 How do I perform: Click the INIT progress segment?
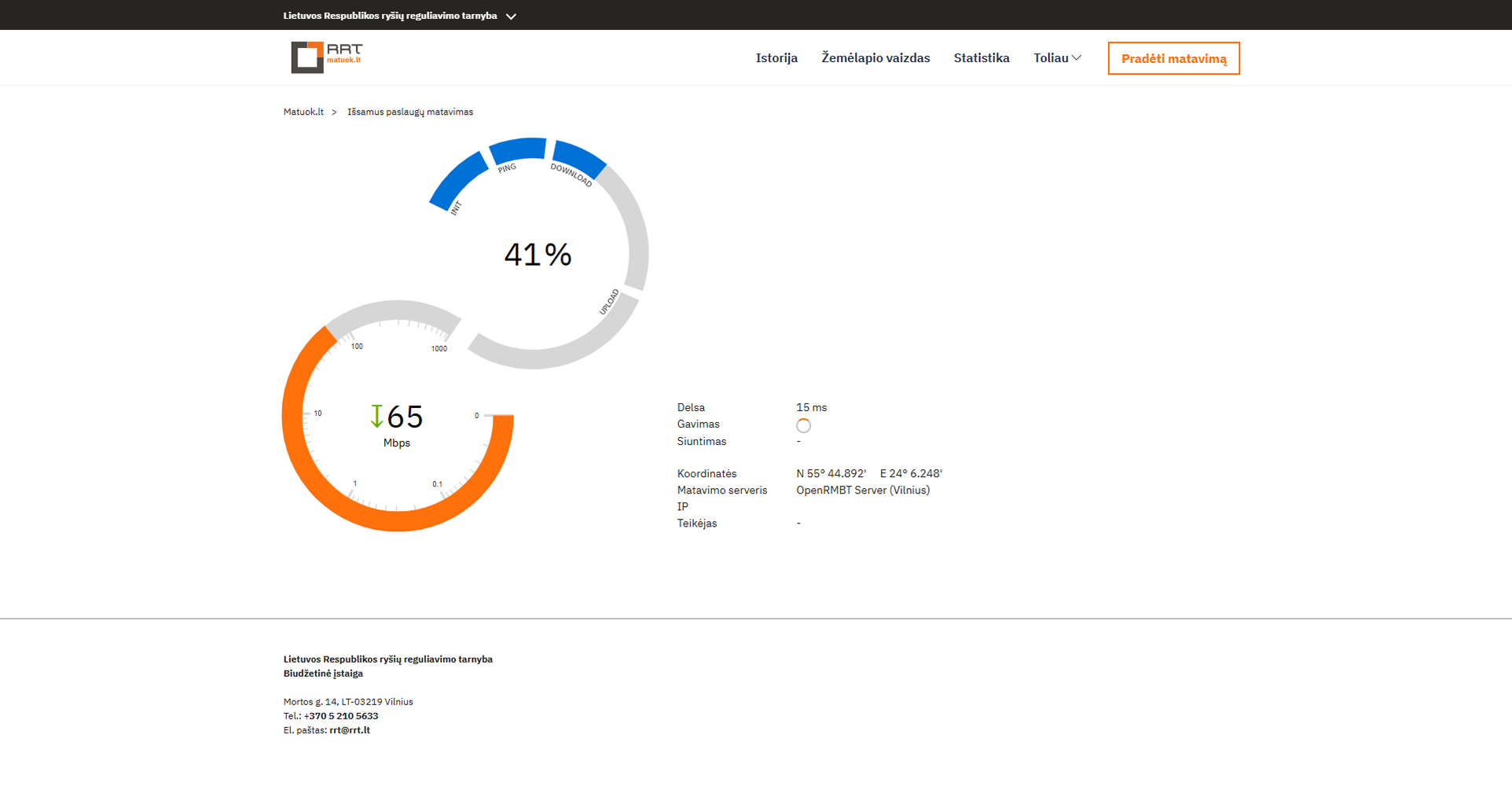point(457,182)
